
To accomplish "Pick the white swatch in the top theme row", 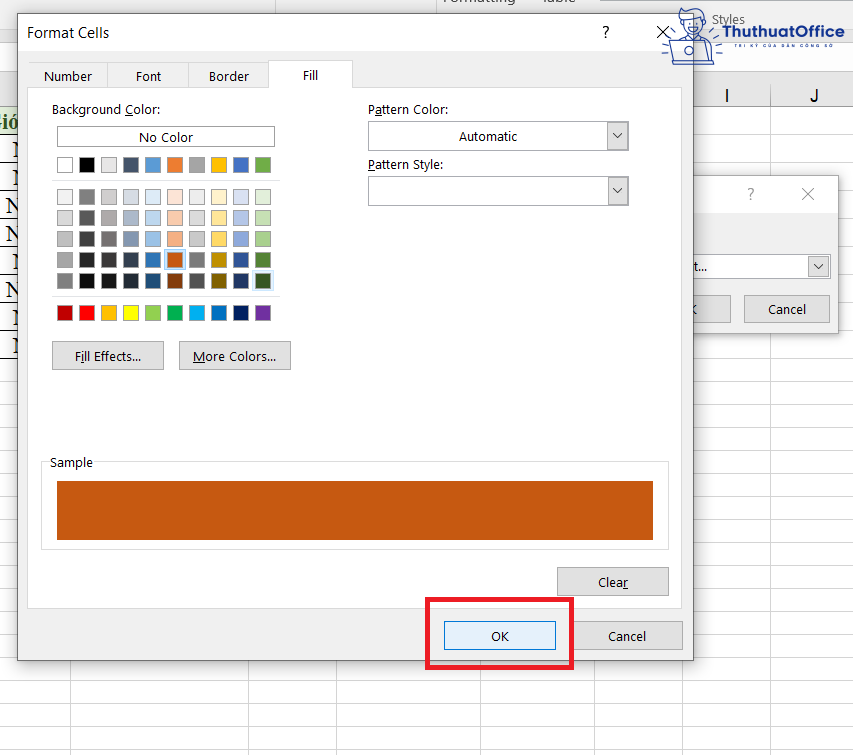I will coord(65,165).
